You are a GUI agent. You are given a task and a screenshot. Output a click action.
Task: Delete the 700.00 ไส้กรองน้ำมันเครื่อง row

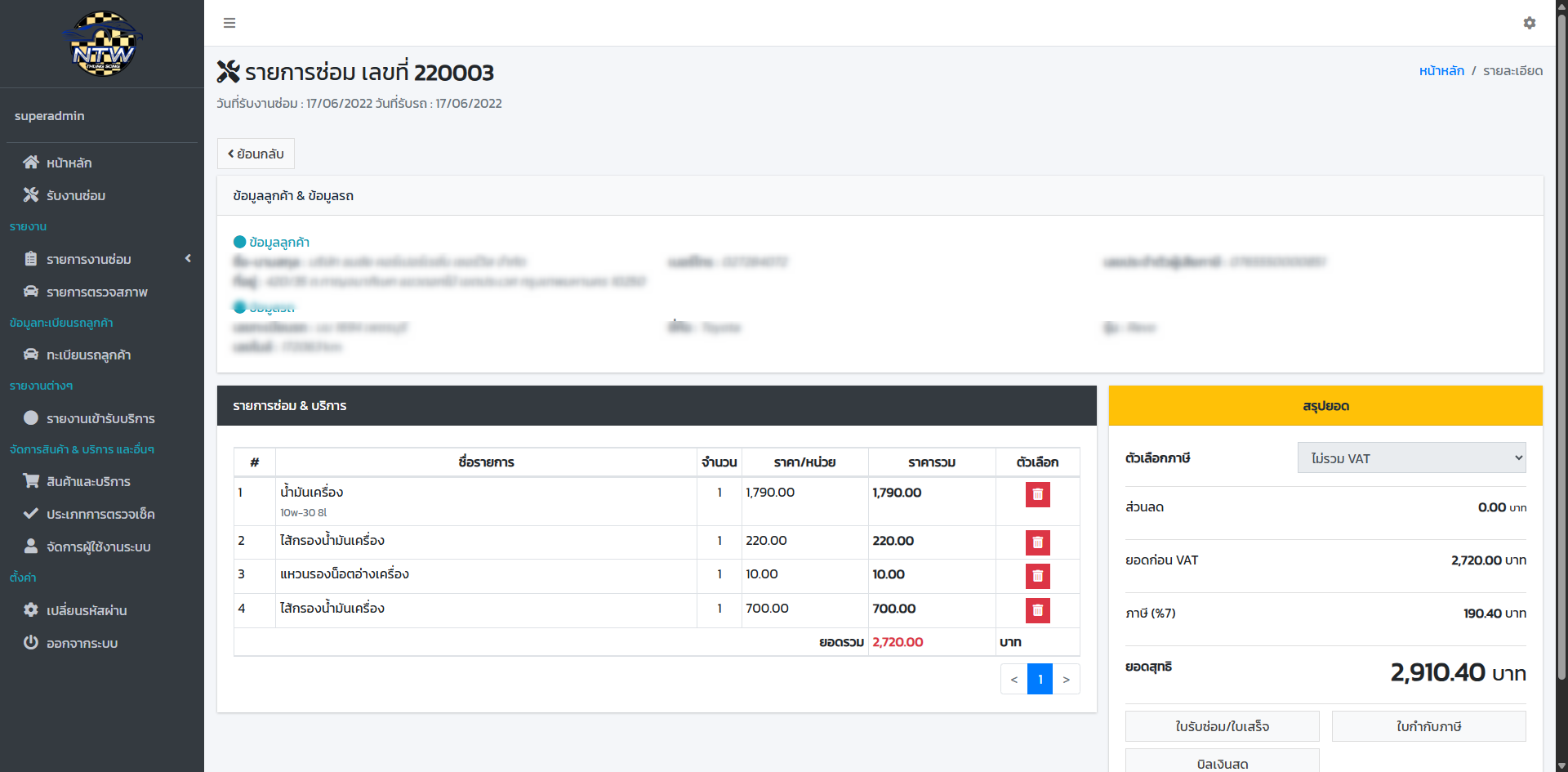click(1037, 611)
